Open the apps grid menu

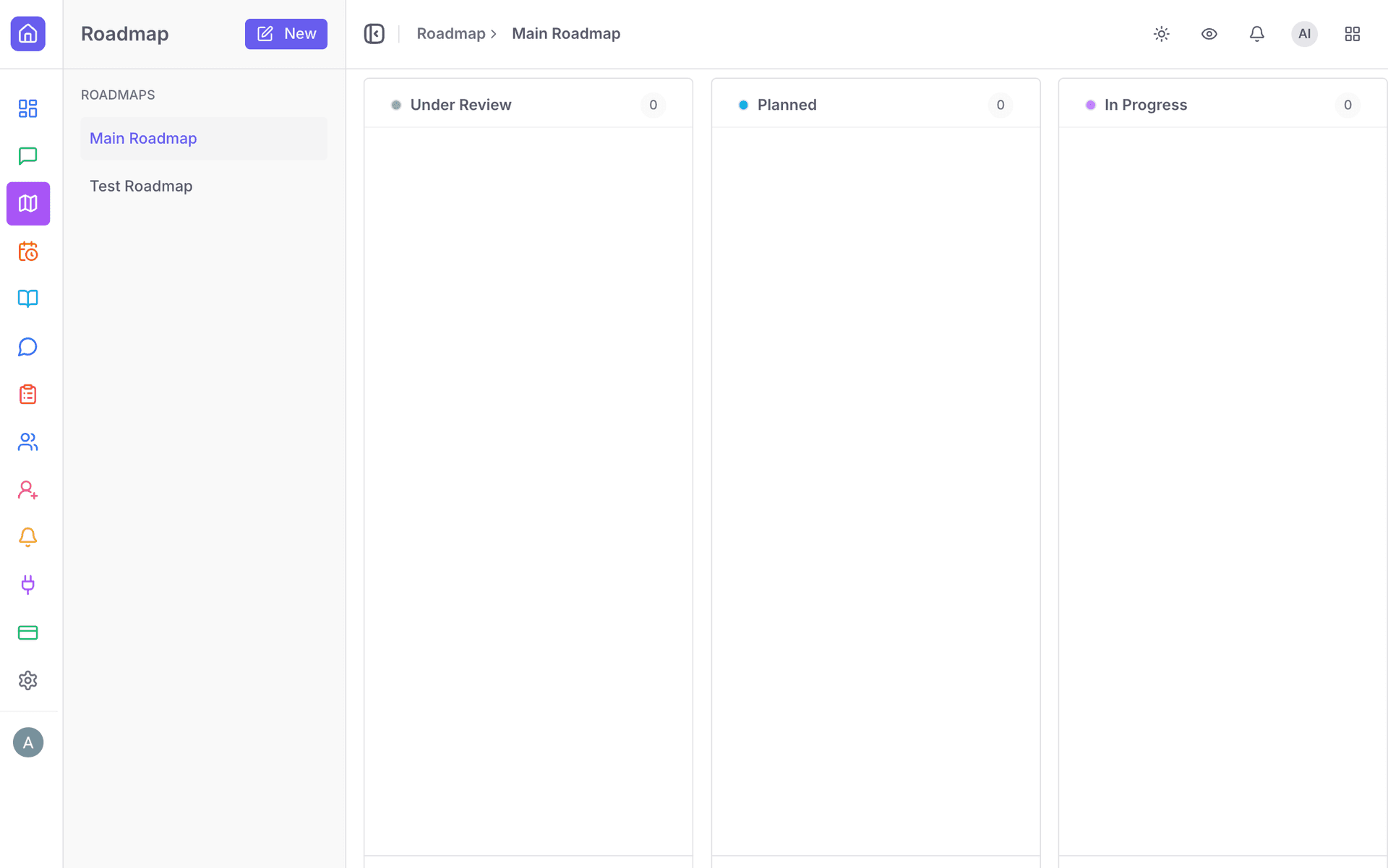pyautogui.click(x=1353, y=33)
